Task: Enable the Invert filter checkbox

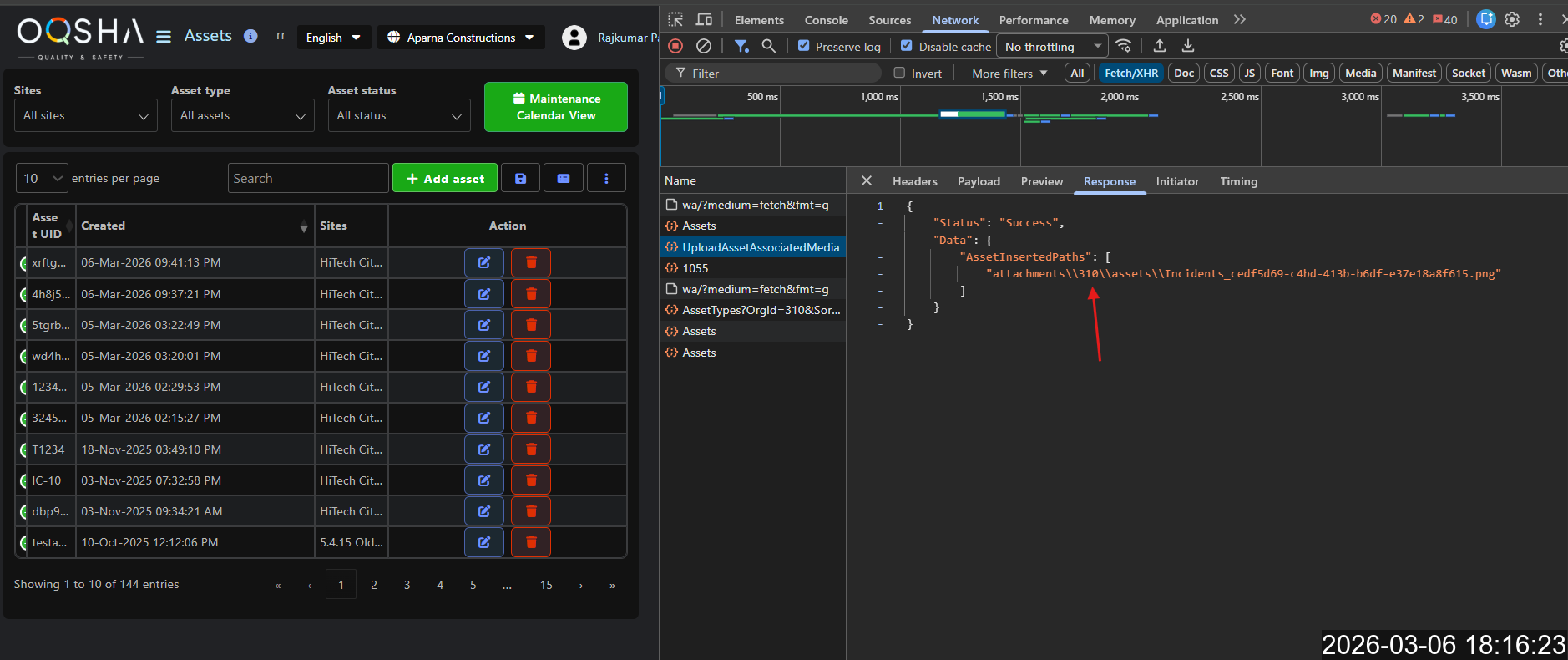Action: [899, 73]
